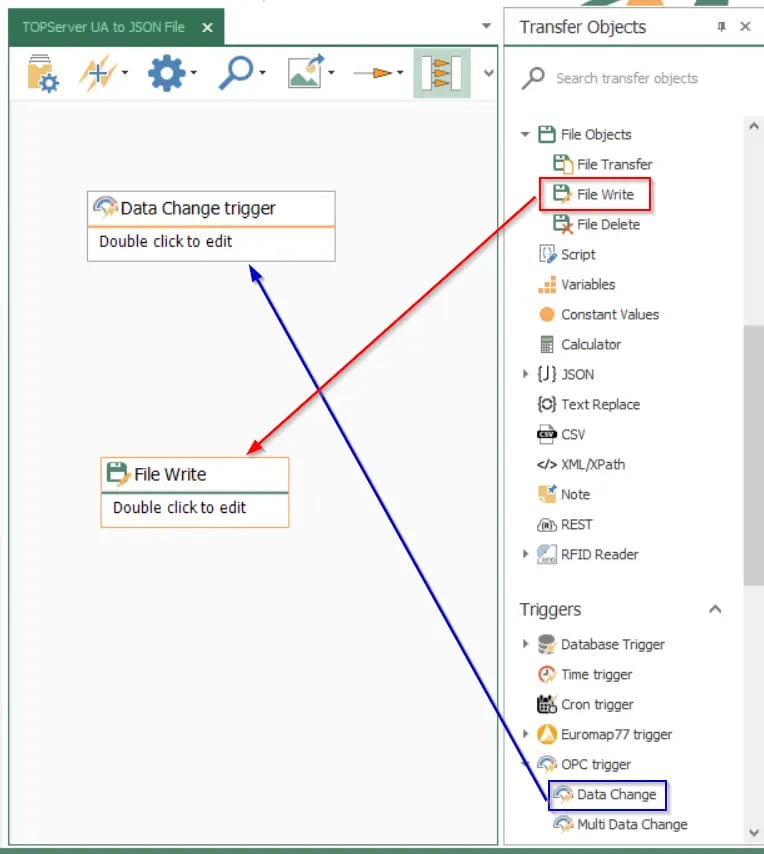Click the XML/XPath tag icon

(547, 464)
